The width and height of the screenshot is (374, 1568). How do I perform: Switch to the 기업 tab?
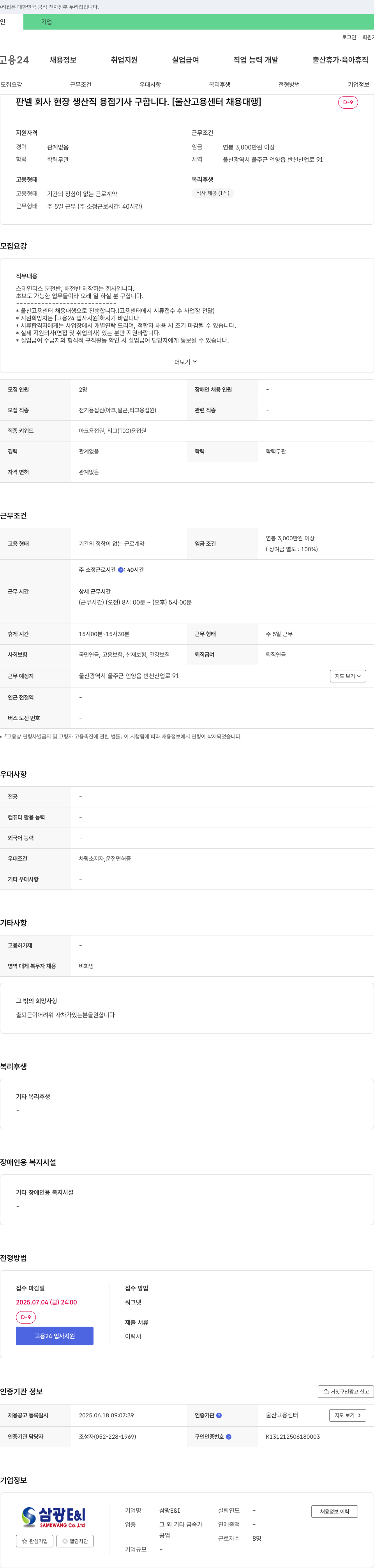pyautogui.click(x=46, y=22)
